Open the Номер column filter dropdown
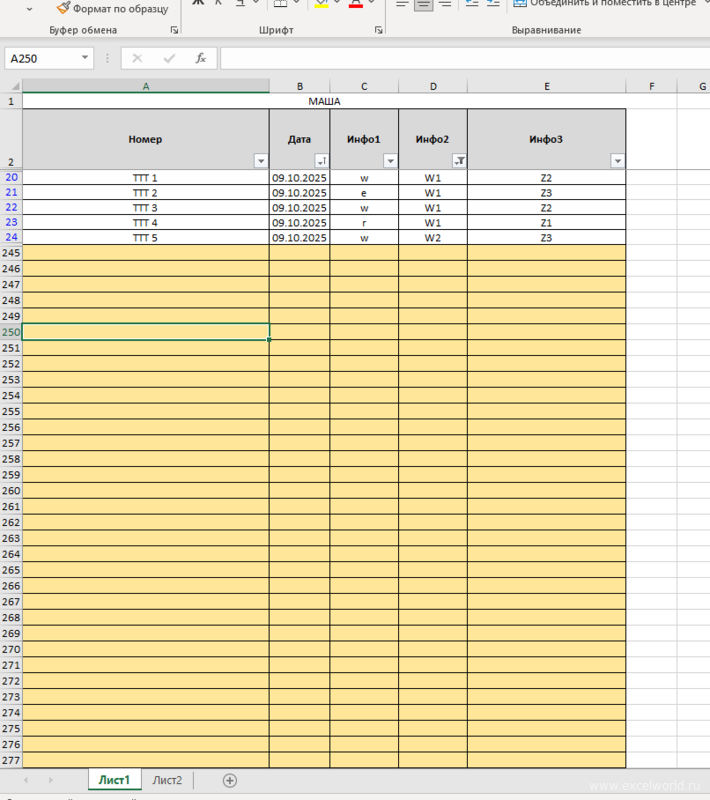 pyautogui.click(x=261, y=161)
